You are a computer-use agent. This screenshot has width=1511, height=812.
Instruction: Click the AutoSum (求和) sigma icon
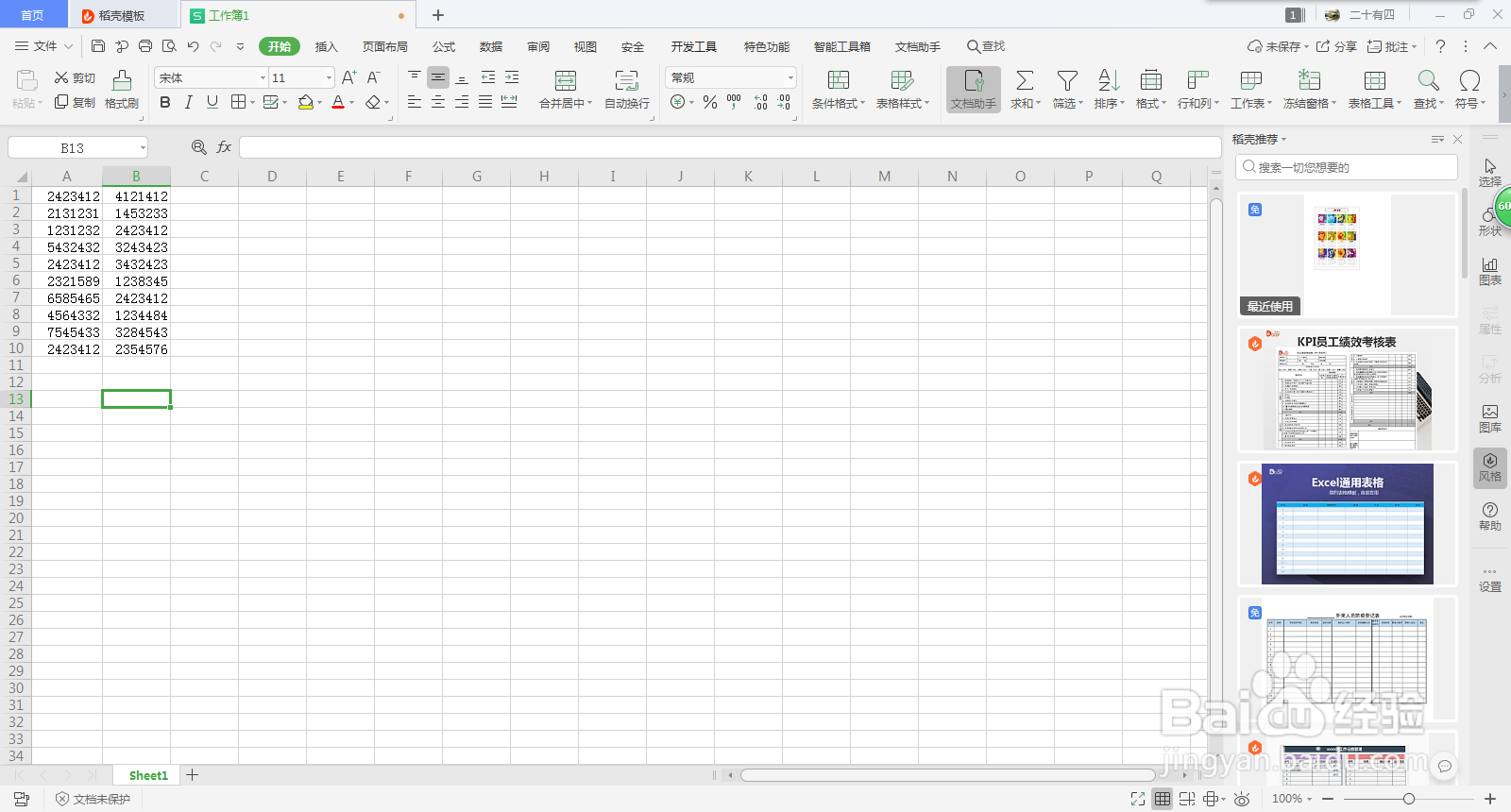[1025, 80]
